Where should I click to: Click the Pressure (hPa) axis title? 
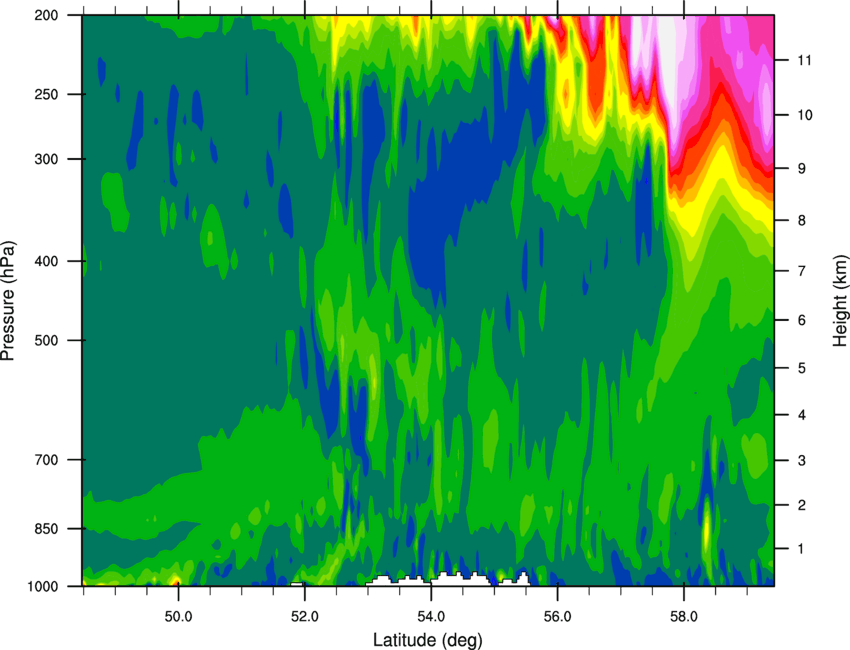click(8, 301)
